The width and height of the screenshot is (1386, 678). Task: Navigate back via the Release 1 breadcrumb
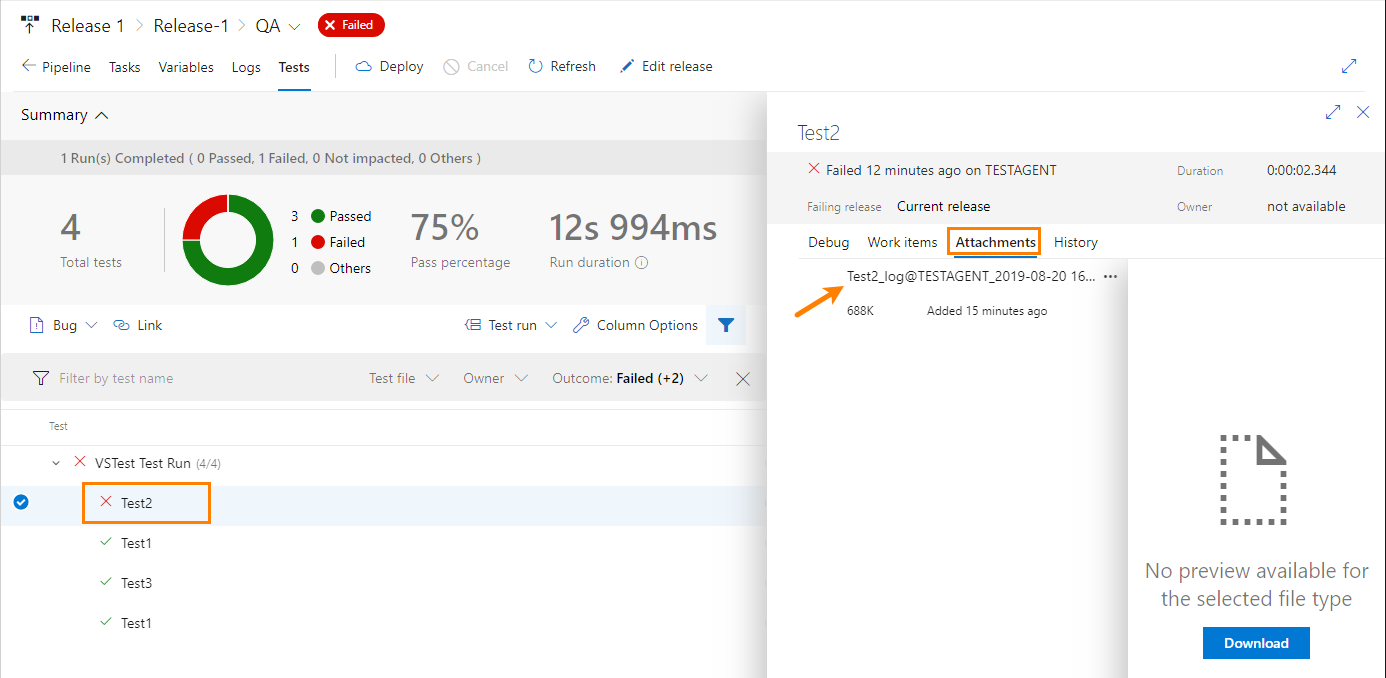pyautogui.click(x=88, y=25)
